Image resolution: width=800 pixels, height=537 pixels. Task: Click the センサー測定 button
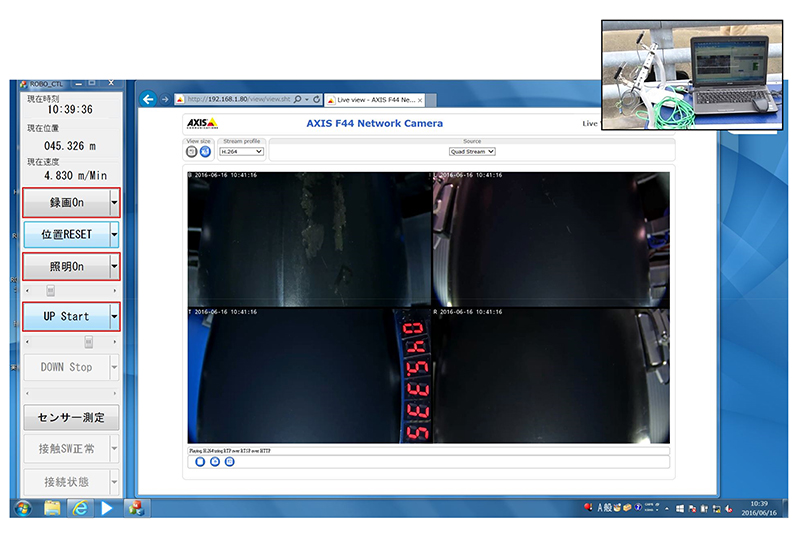71,417
